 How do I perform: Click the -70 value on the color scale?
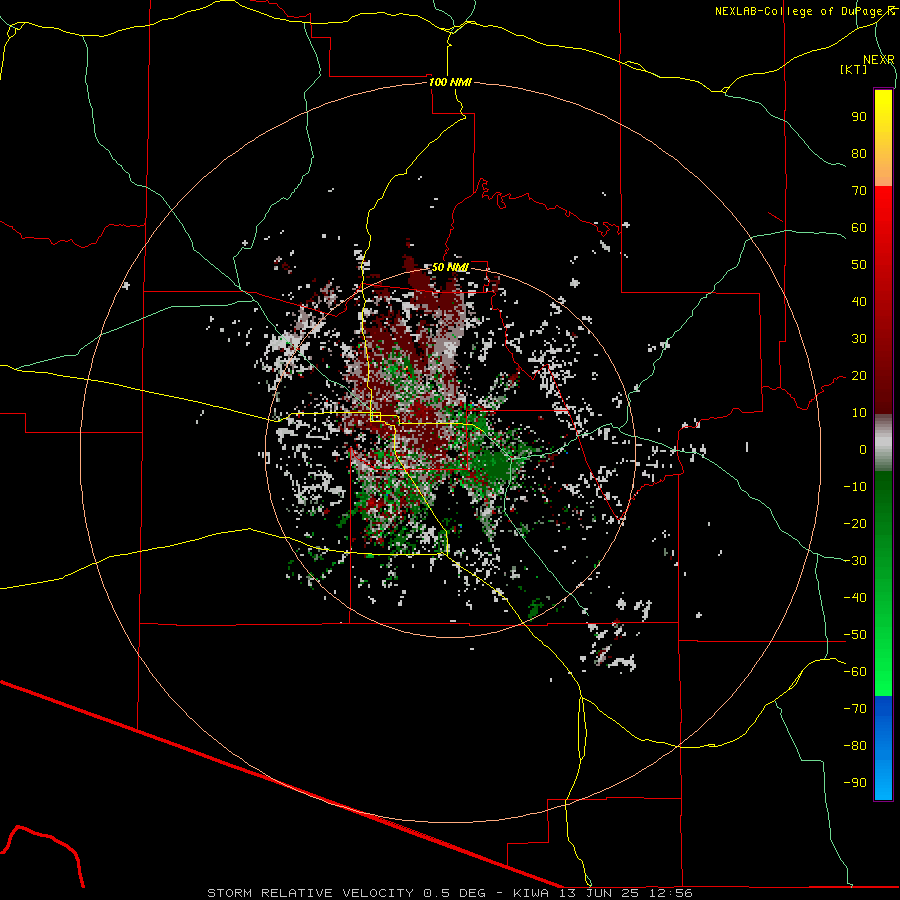coord(855,709)
